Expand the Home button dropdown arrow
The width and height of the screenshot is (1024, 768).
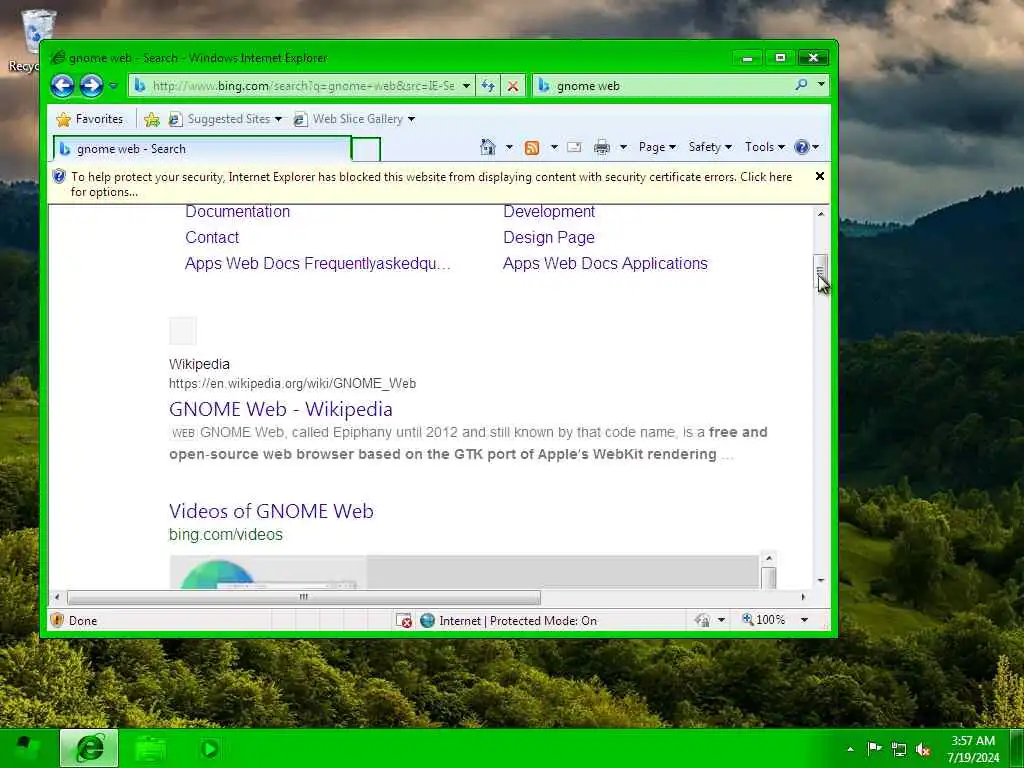(509, 147)
